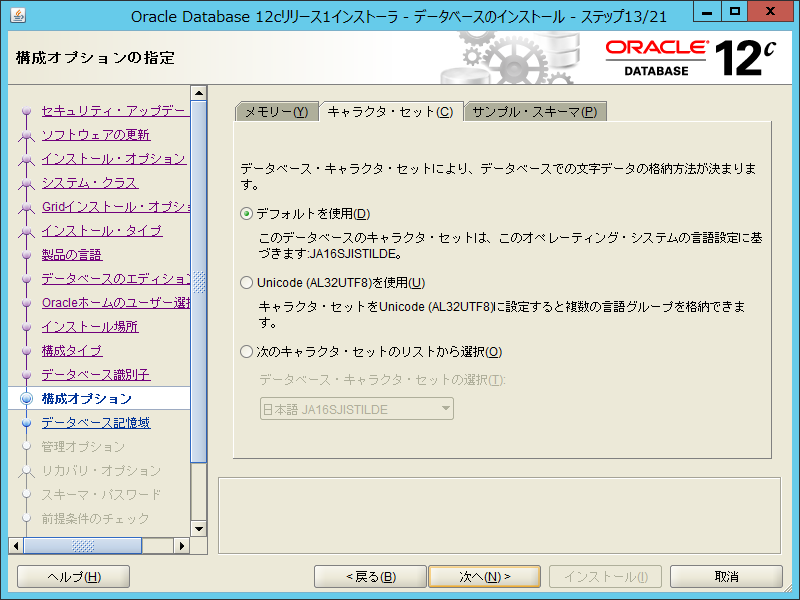The width and height of the screenshot is (800, 600).
Task: Select Unicode (AL32UTF8)を使用 option
Action: coord(247,283)
